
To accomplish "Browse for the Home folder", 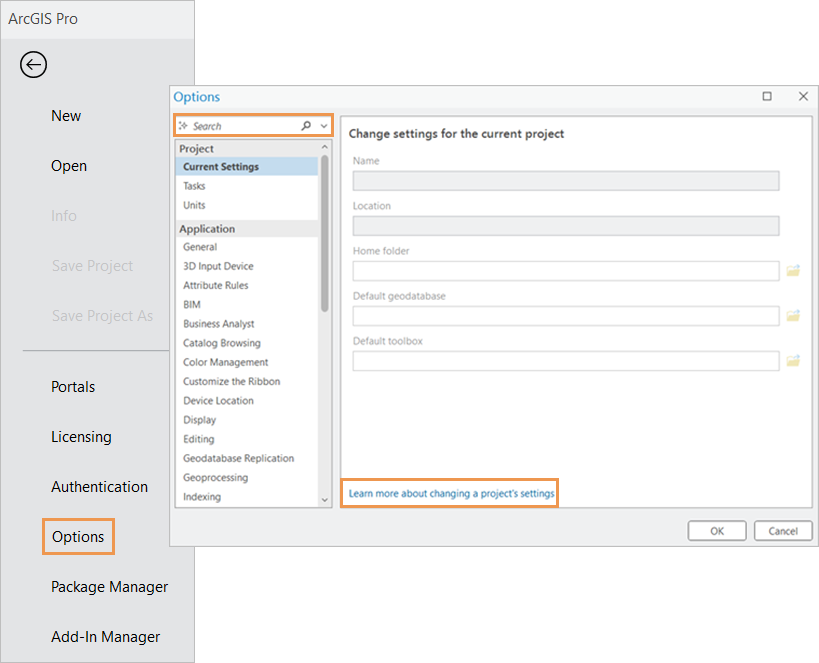I will click(793, 271).
